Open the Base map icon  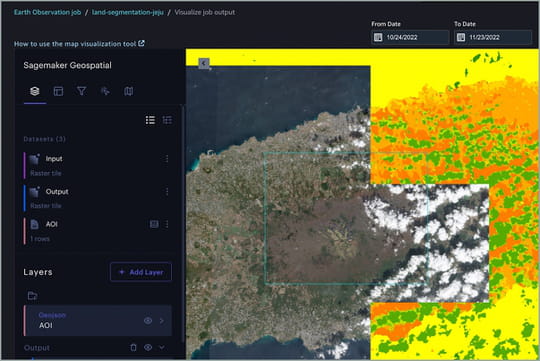pyautogui.click(x=128, y=91)
